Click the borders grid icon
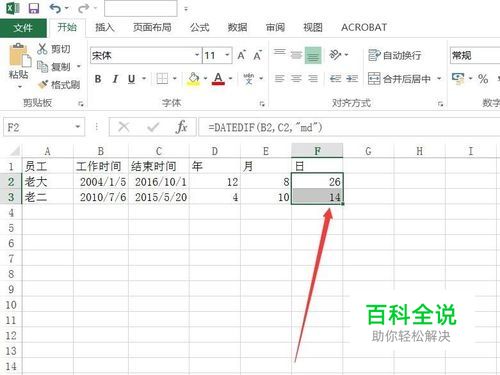 [162, 79]
